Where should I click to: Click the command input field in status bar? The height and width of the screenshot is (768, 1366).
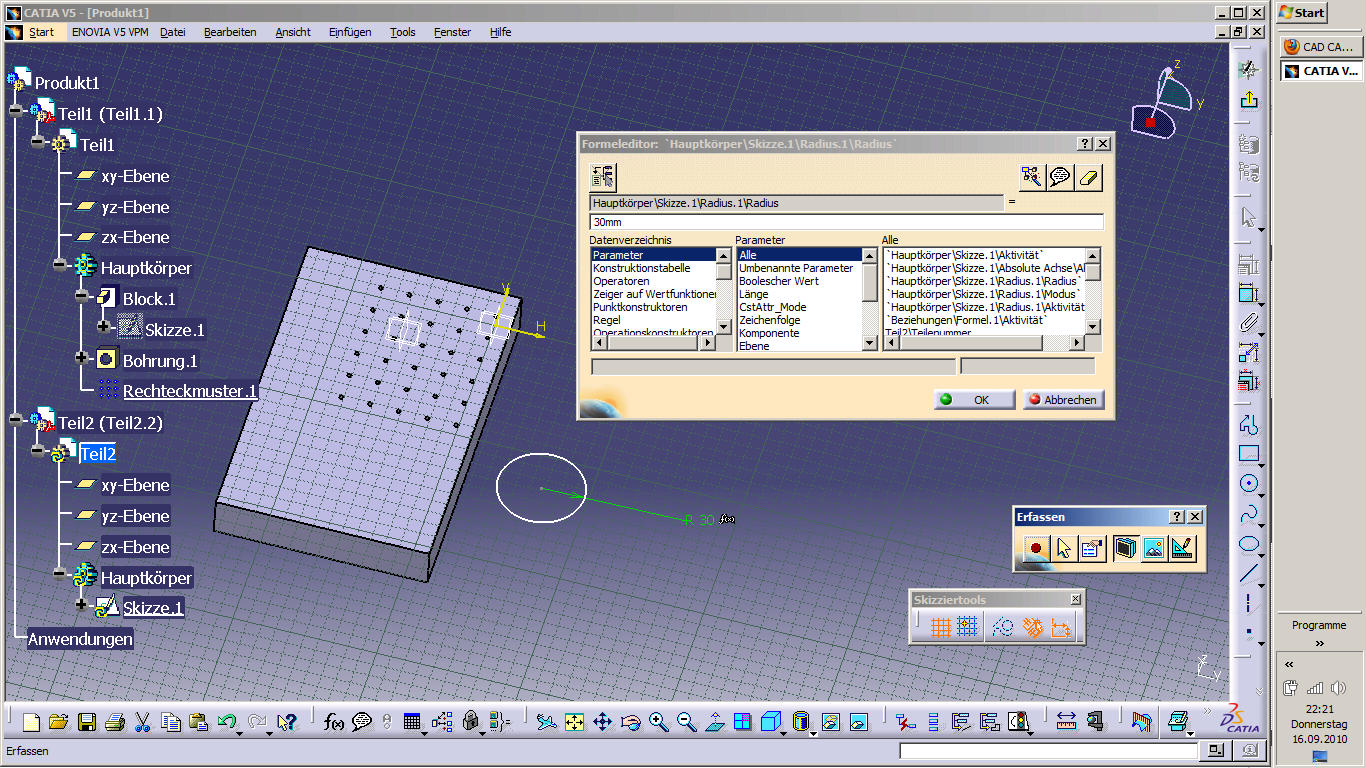pyautogui.click(x=1047, y=750)
